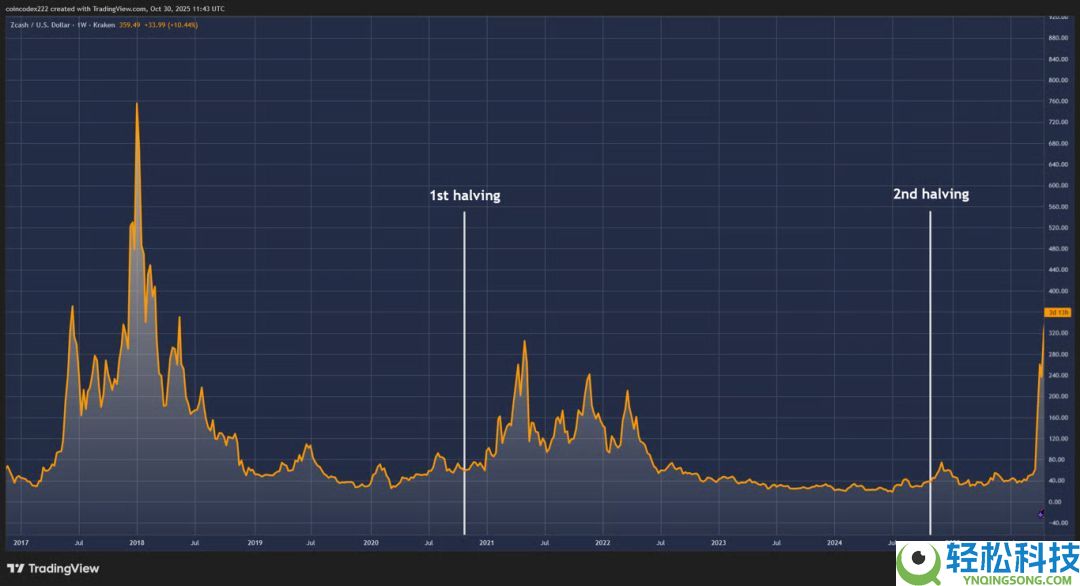Click the 400.00 price axis label
The width and height of the screenshot is (1080, 586).
(x=1057, y=291)
